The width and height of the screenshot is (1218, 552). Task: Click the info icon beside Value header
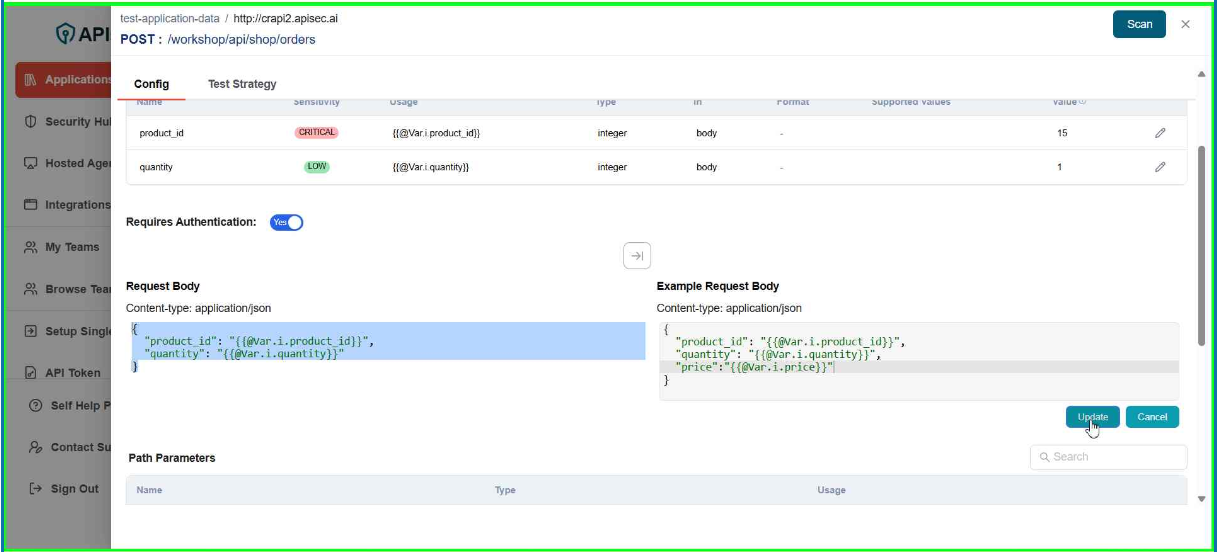[x=1083, y=102]
